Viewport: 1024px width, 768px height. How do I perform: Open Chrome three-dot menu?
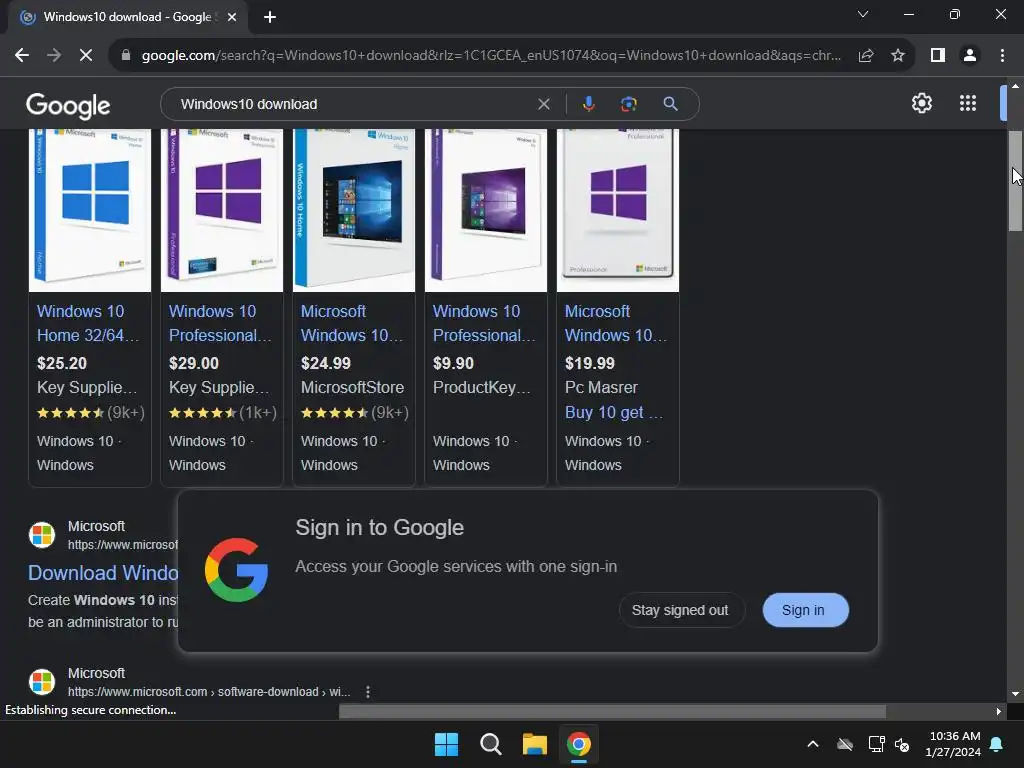1002,56
